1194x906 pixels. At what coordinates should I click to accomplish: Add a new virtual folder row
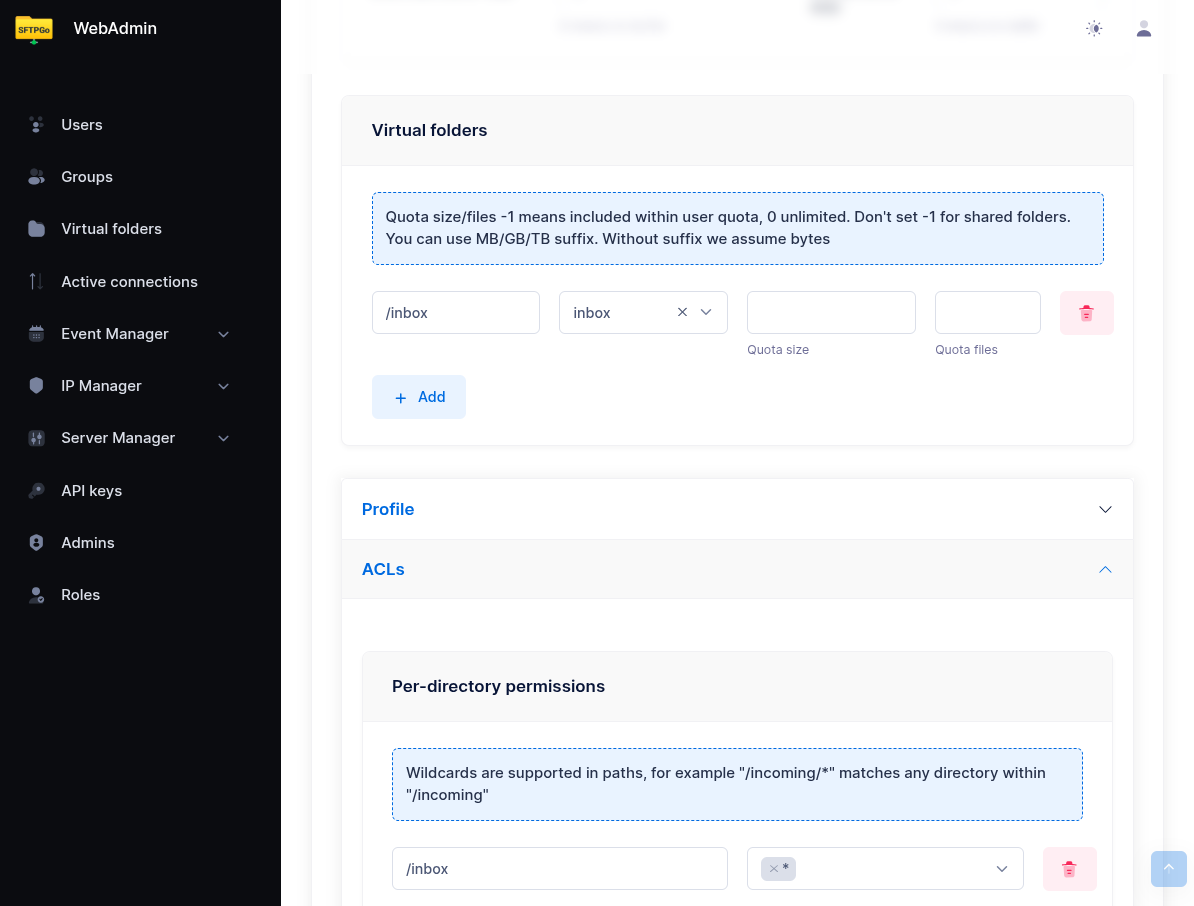pyautogui.click(x=418, y=397)
